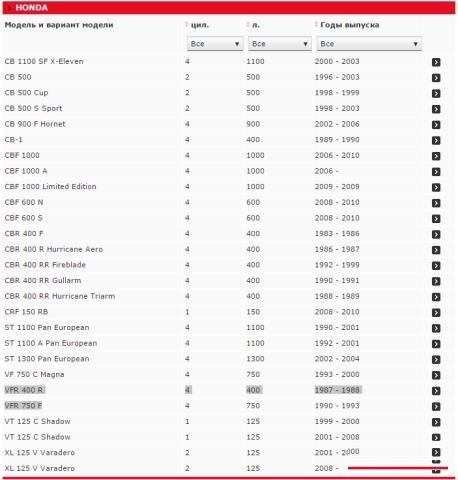Select the CBR 400 RR Hurricane Triarm name
This screenshot has height=480, width=458.
coord(60,296)
